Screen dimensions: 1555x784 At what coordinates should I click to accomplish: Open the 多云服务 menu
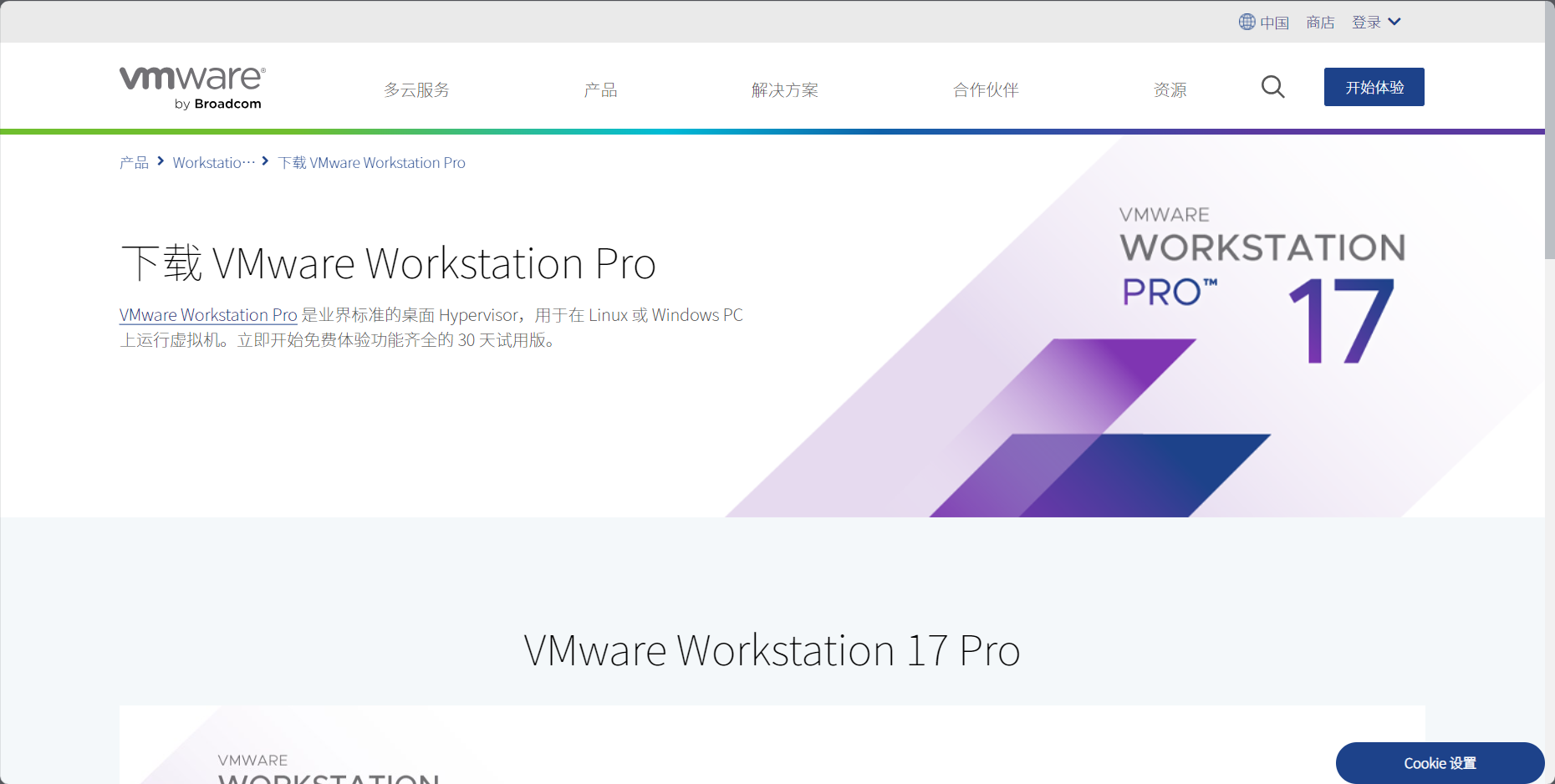click(416, 89)
